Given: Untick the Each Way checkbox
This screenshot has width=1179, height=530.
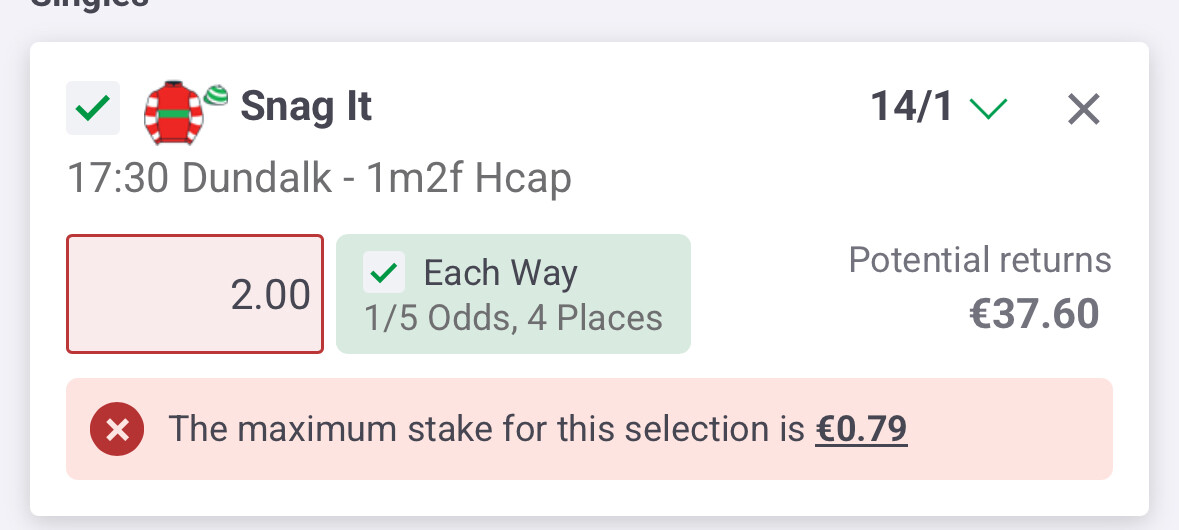Looking at the screenshot, I should [385, 272].
